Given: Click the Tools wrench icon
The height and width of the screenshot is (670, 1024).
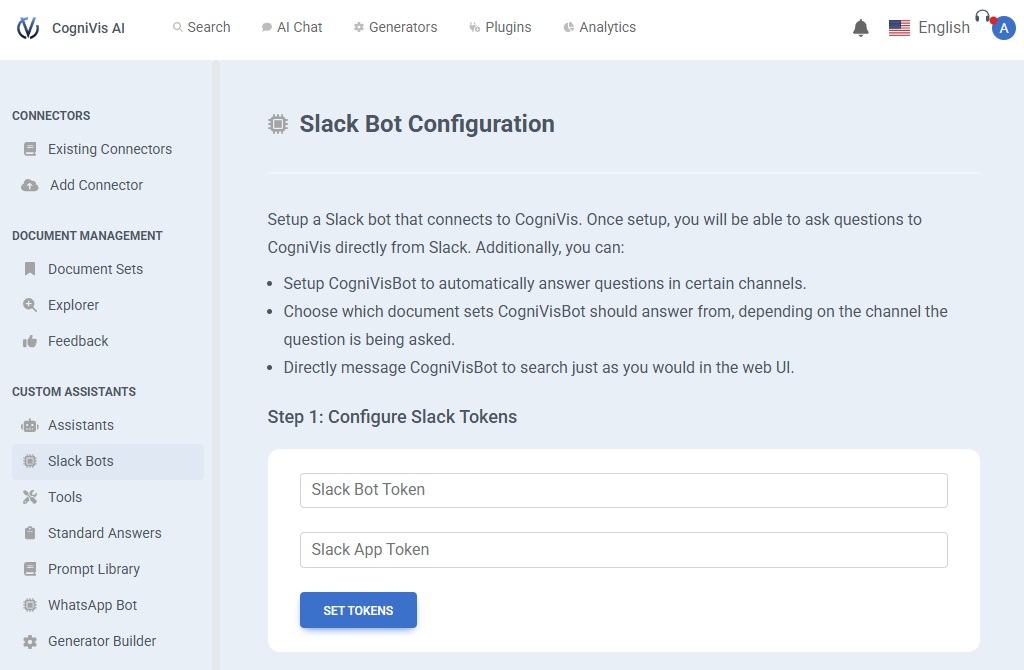Looking at the screenshot, I should point(30,497).
